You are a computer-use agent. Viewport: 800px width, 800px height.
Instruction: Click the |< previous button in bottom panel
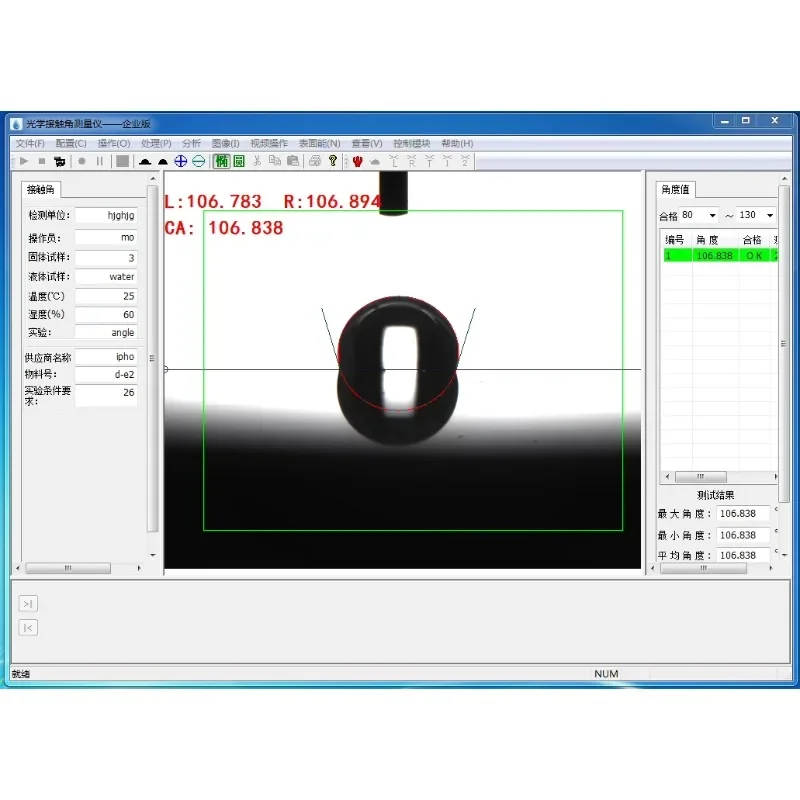coord(28,628)
